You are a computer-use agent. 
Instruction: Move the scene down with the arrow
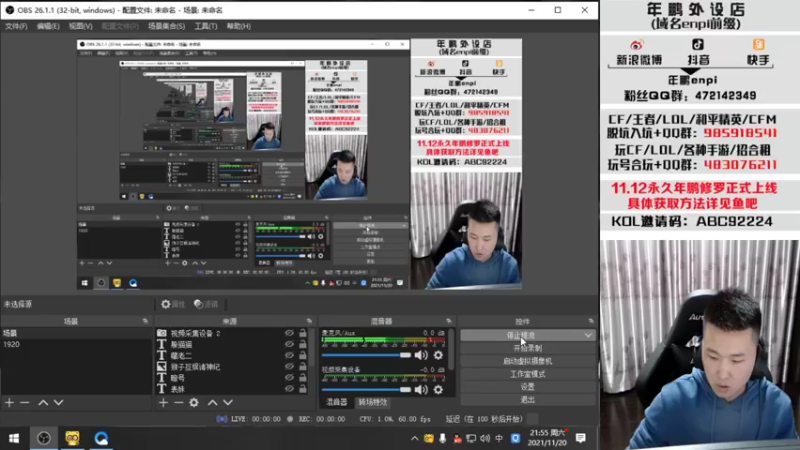[58, 403]
